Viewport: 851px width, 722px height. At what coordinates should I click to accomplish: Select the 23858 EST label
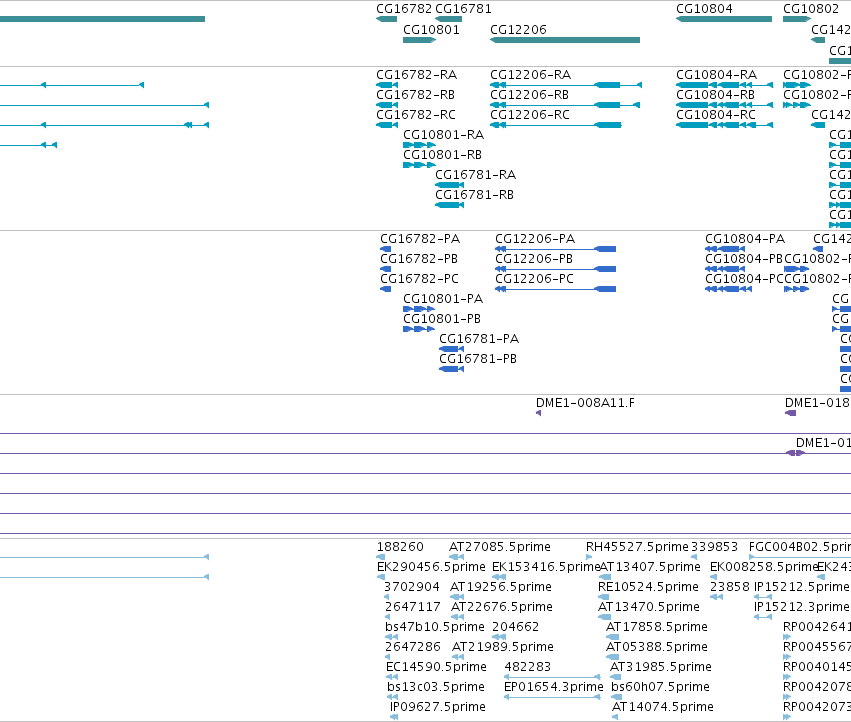730,587
